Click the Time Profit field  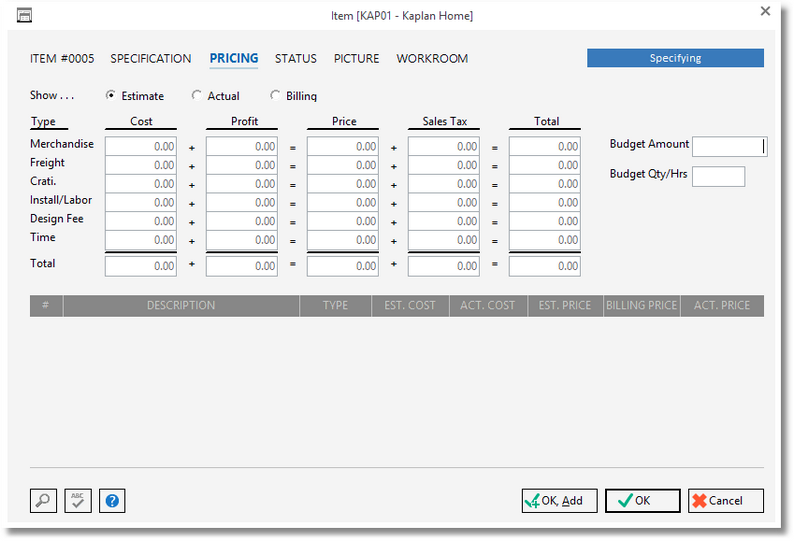click(x=242, y=240)
